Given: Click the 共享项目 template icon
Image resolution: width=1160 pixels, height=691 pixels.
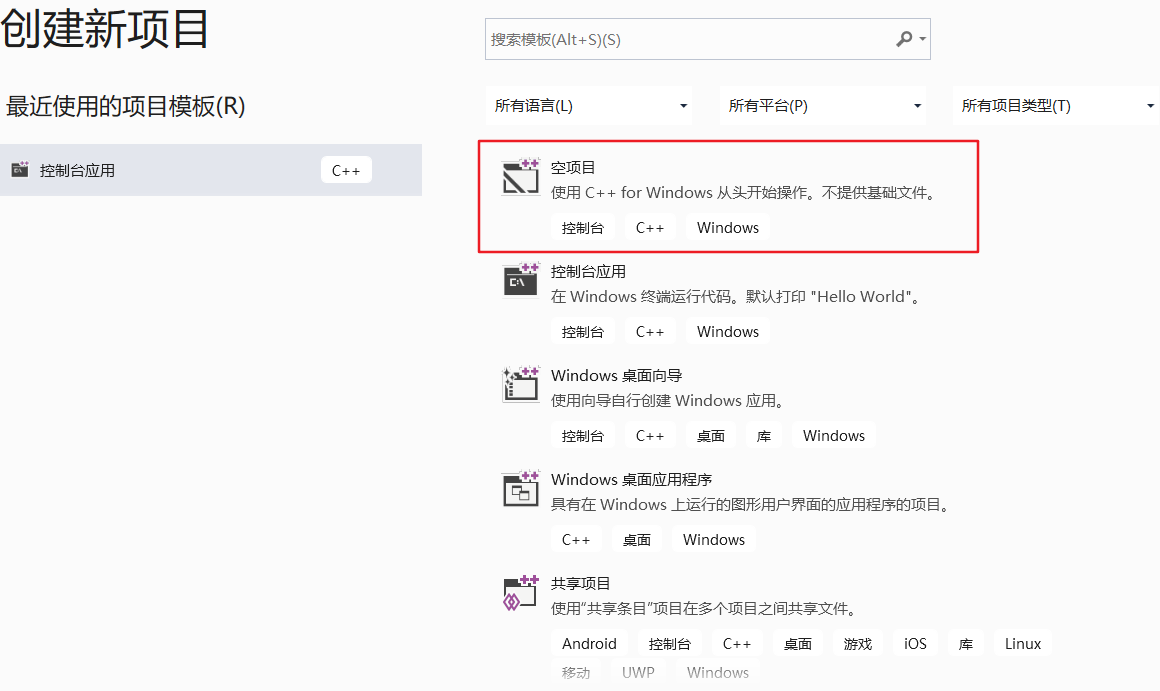Looking at the screenshot, I should [520, 594].
